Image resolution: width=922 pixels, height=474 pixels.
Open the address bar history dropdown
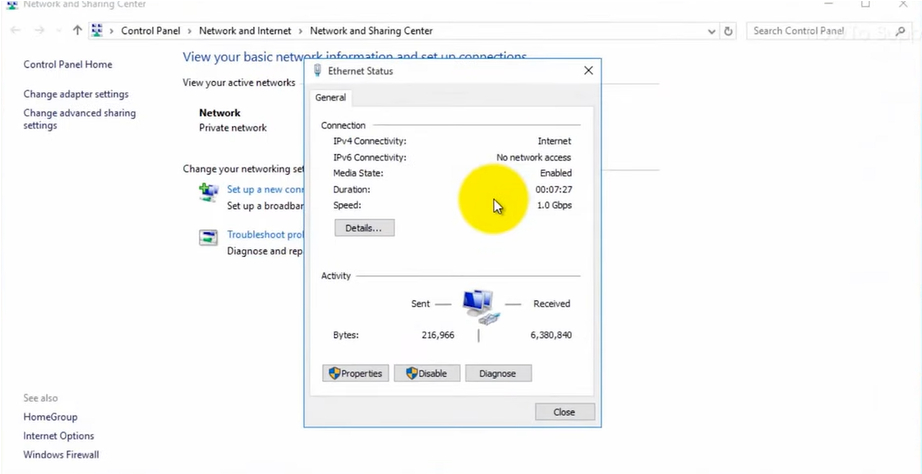click(711, 31)
